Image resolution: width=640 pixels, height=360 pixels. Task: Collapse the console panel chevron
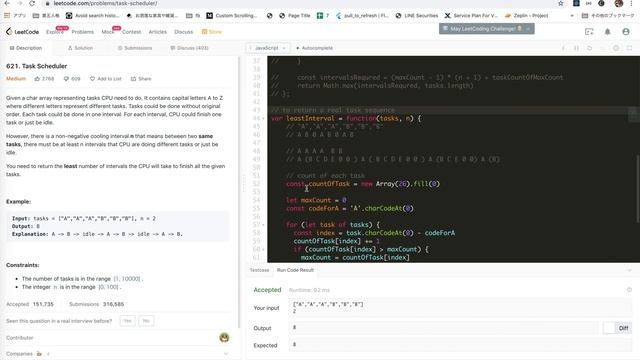pyautogui.click(x=629, y=270)
